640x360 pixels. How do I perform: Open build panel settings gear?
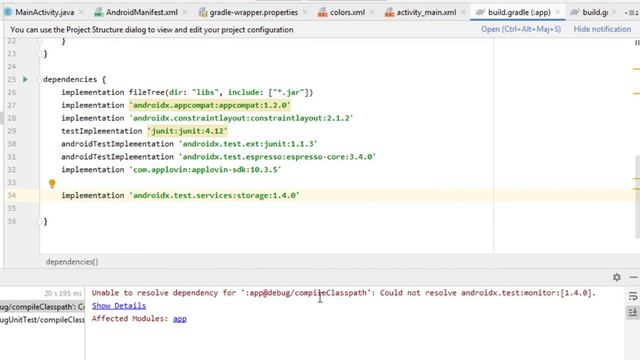617,277
